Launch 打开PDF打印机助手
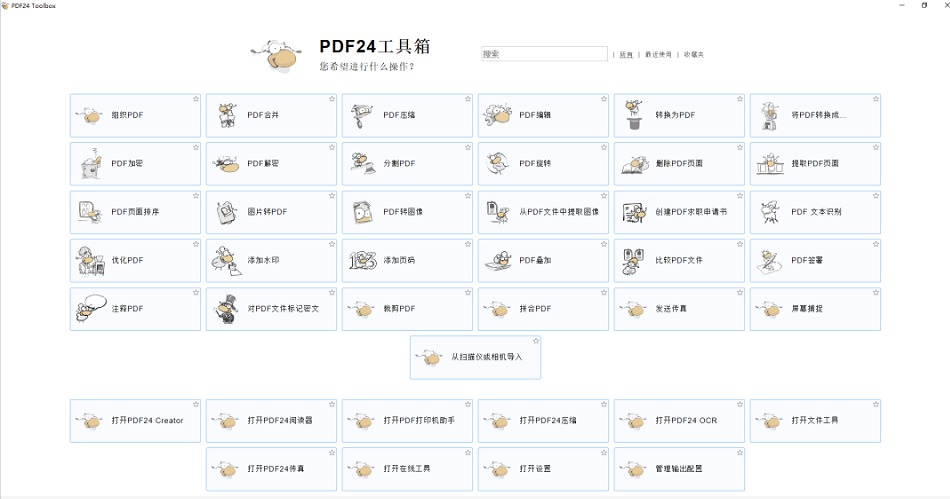Viewport: 950px width, 499px height. pyautogui.click(x=407, y=420)
